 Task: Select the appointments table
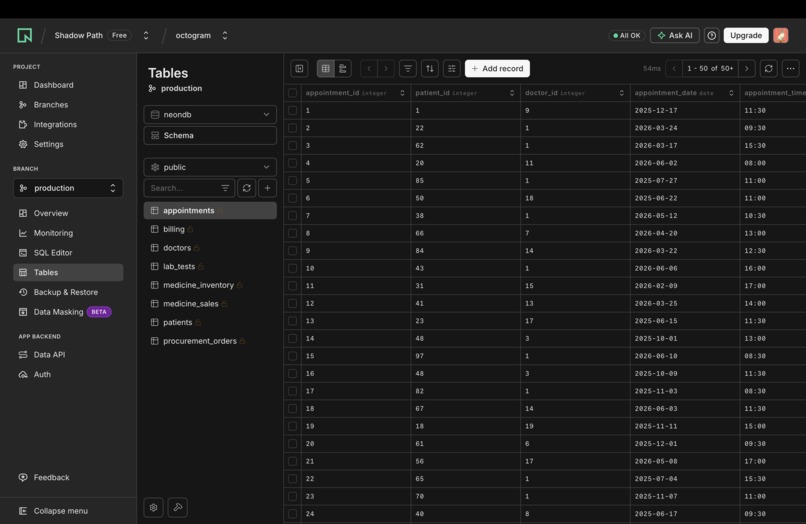pyautogui.click(x=210, y=210)
